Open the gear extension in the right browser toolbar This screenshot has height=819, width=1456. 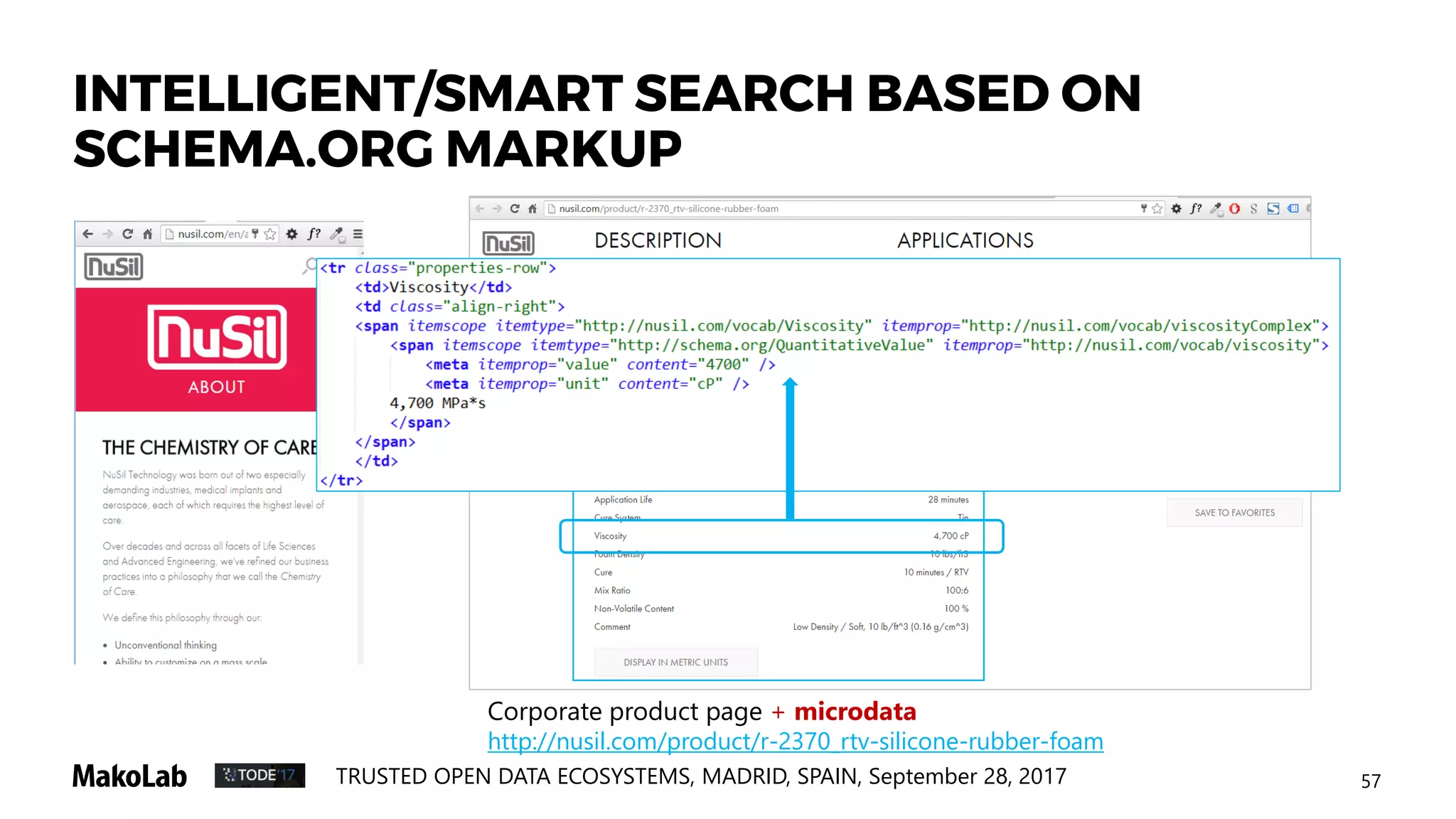coord(1177,208)
